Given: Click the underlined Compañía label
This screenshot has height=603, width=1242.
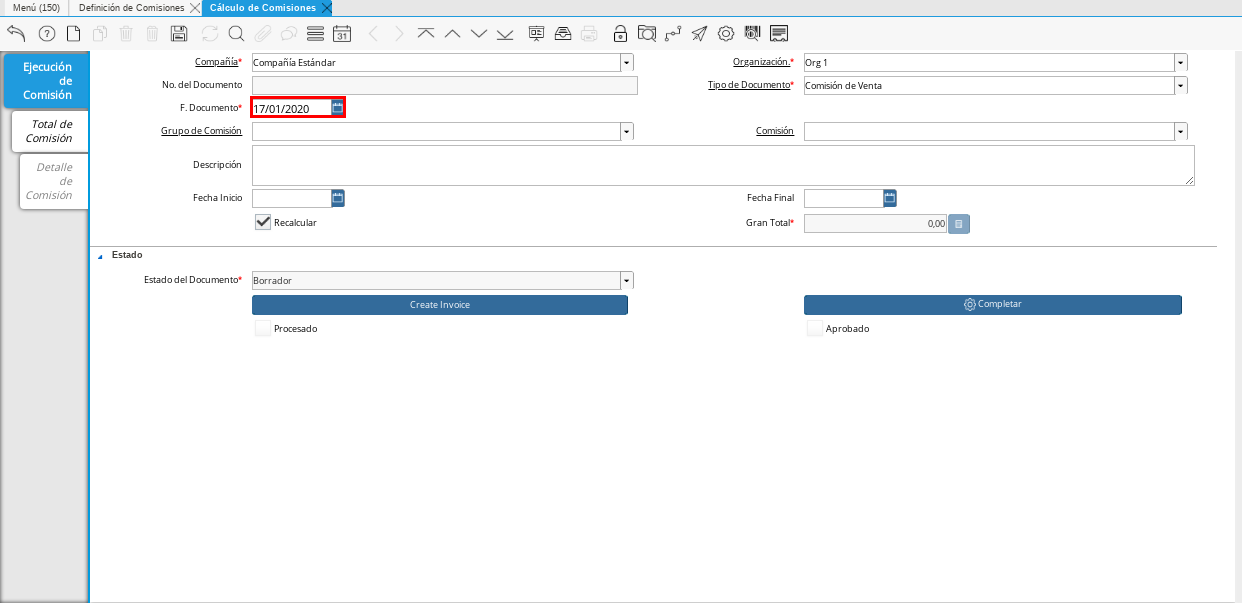Looking at the screenshot, I should [217, 62].
